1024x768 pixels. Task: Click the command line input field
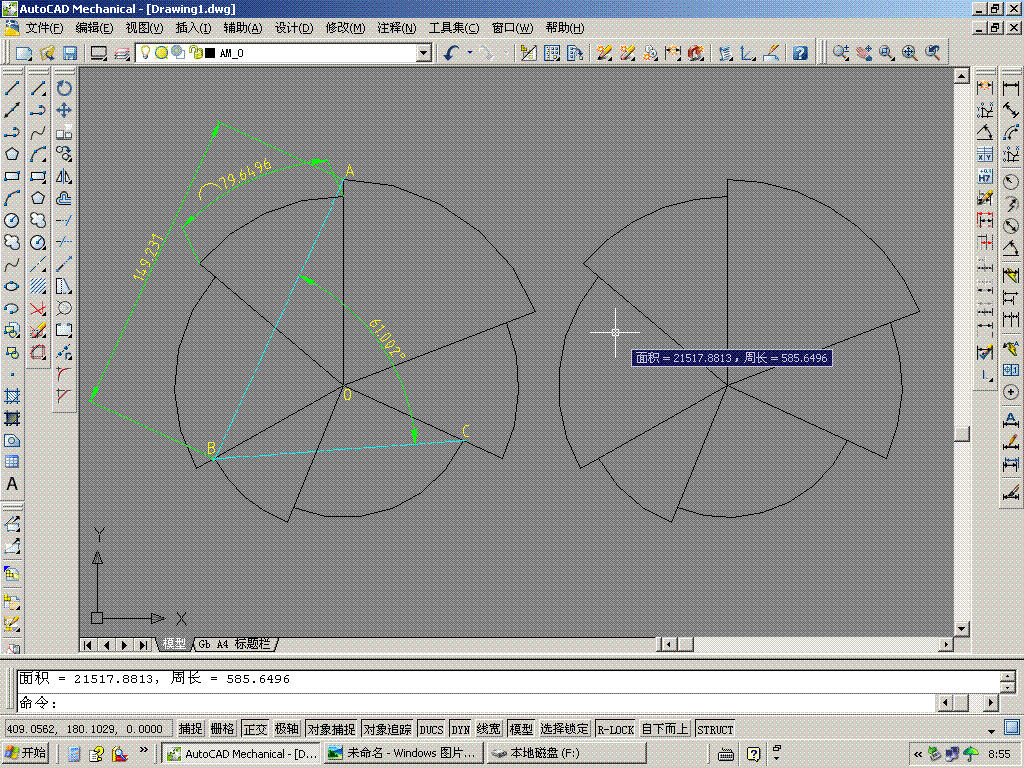pos(477,703)
